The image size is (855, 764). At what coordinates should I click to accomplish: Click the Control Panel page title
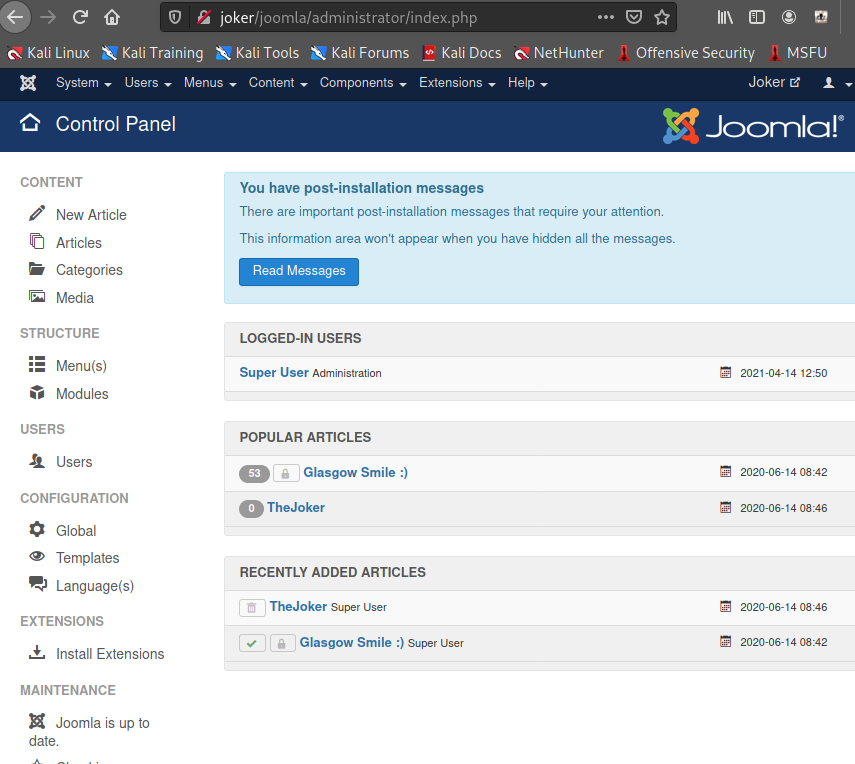coord(116,124)
